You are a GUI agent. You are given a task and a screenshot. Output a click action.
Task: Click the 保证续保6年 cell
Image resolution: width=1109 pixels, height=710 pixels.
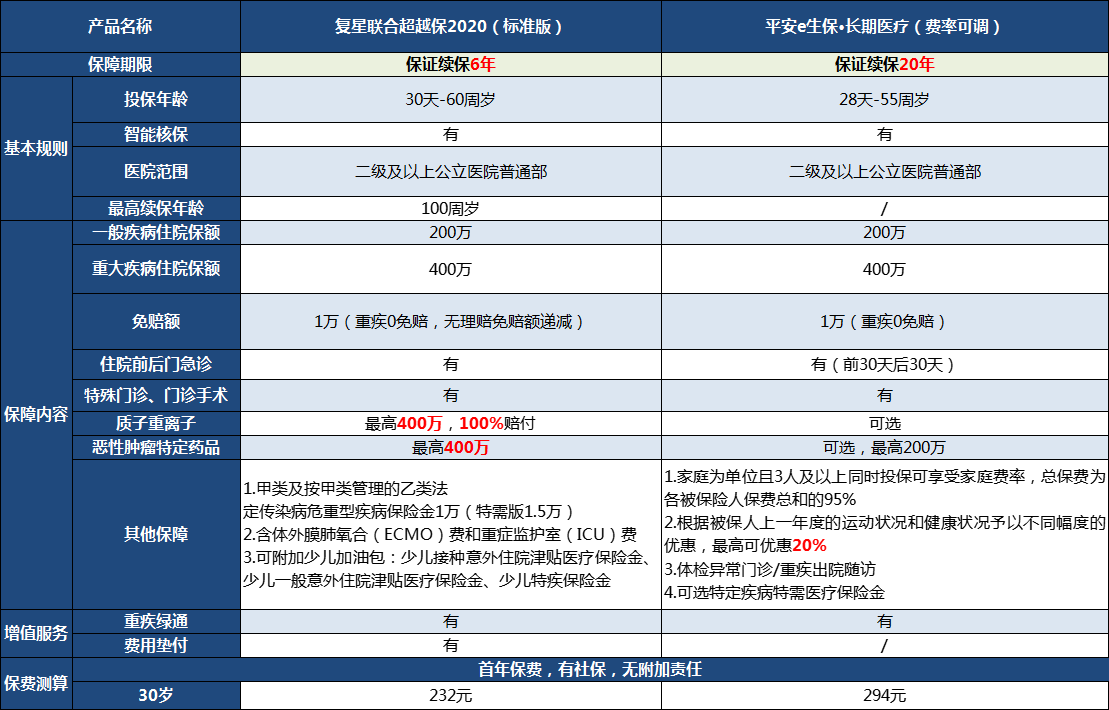click(451, 64)
